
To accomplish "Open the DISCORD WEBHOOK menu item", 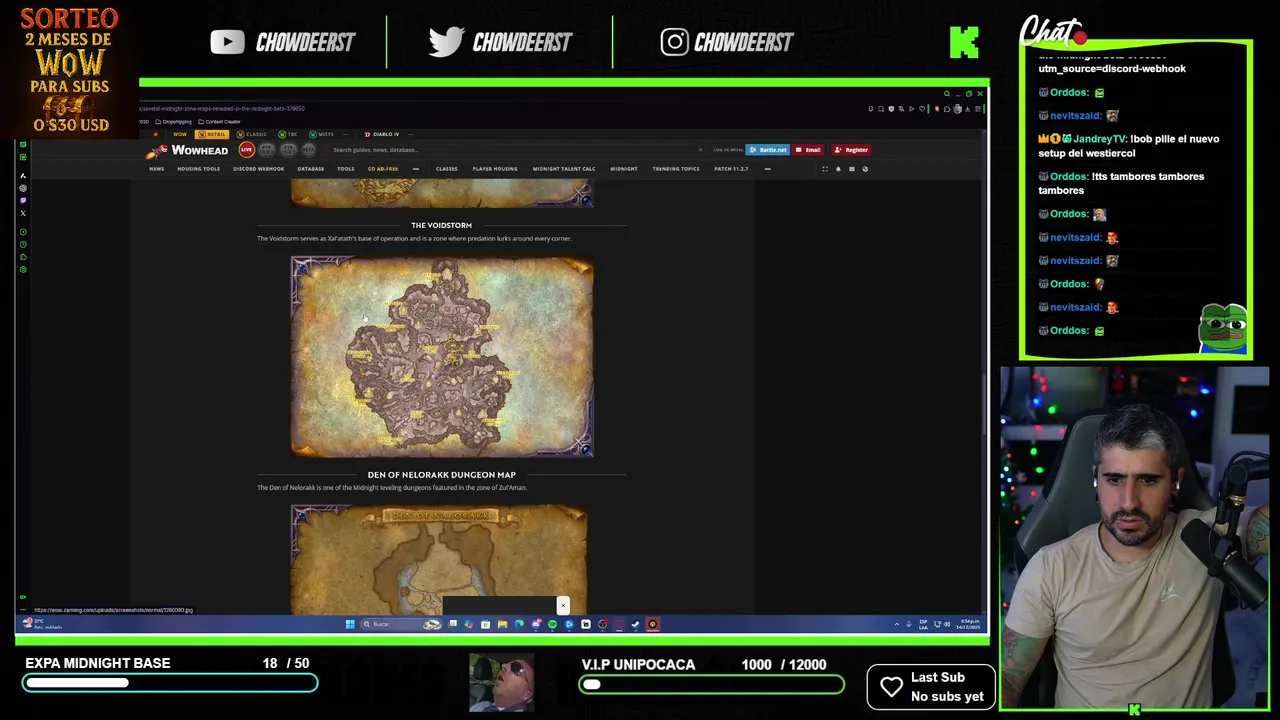I will pos(259,169).
